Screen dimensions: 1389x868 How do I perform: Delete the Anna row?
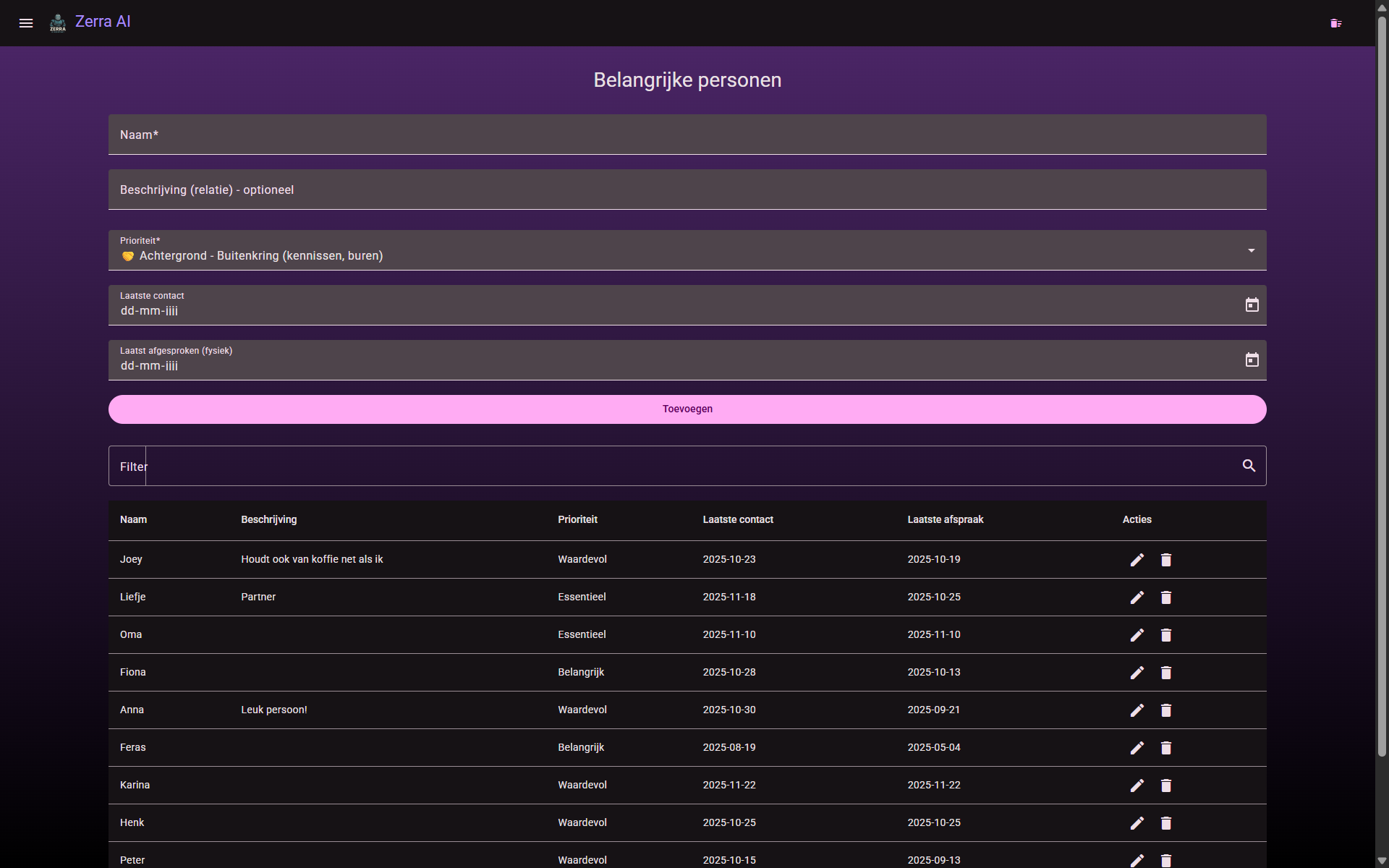coord(1166,710)
